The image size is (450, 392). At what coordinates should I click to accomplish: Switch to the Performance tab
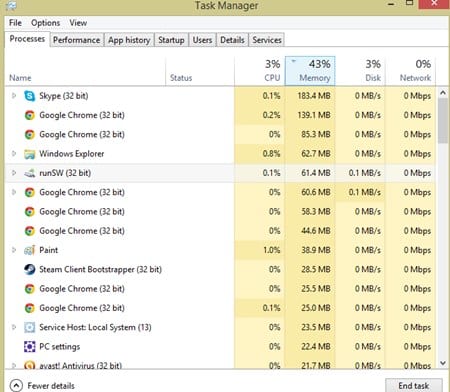(x=77, y=40)
